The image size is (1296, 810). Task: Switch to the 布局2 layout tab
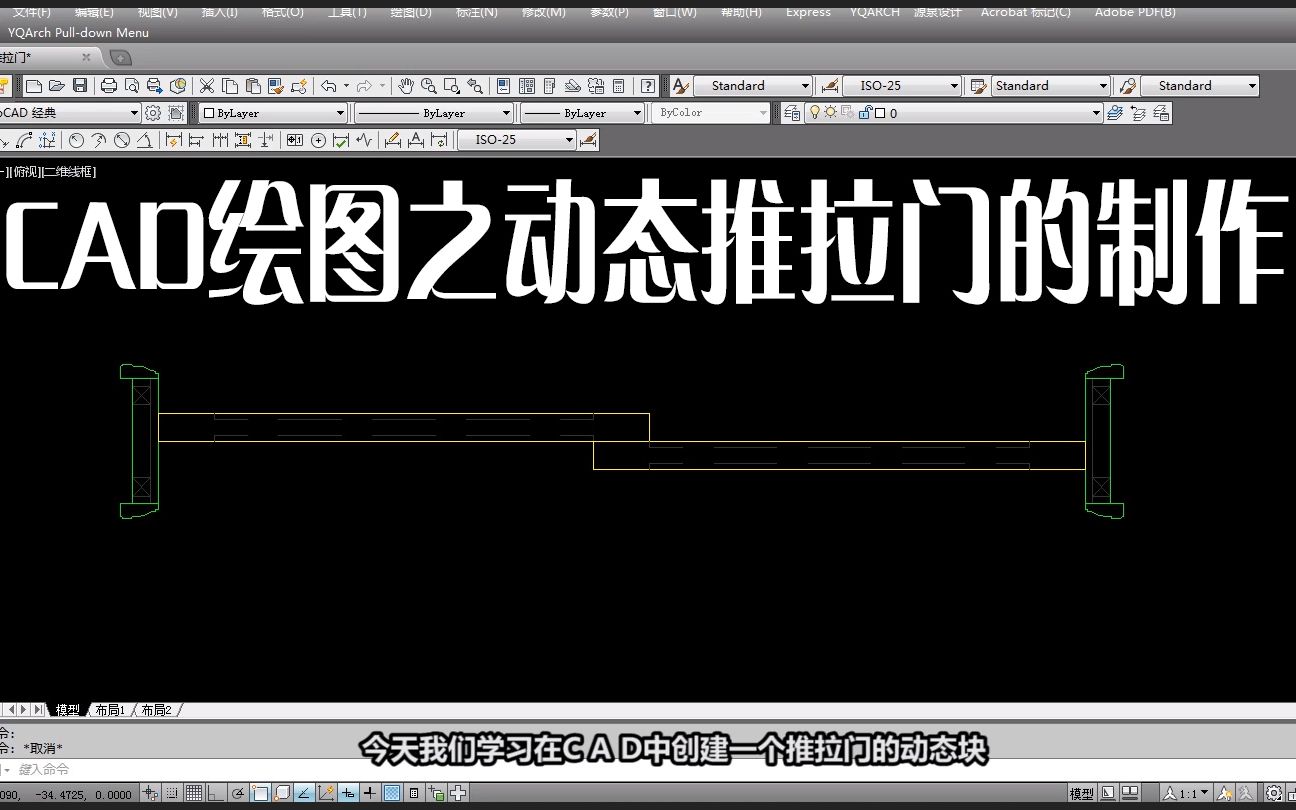click(x=156, y=710)
